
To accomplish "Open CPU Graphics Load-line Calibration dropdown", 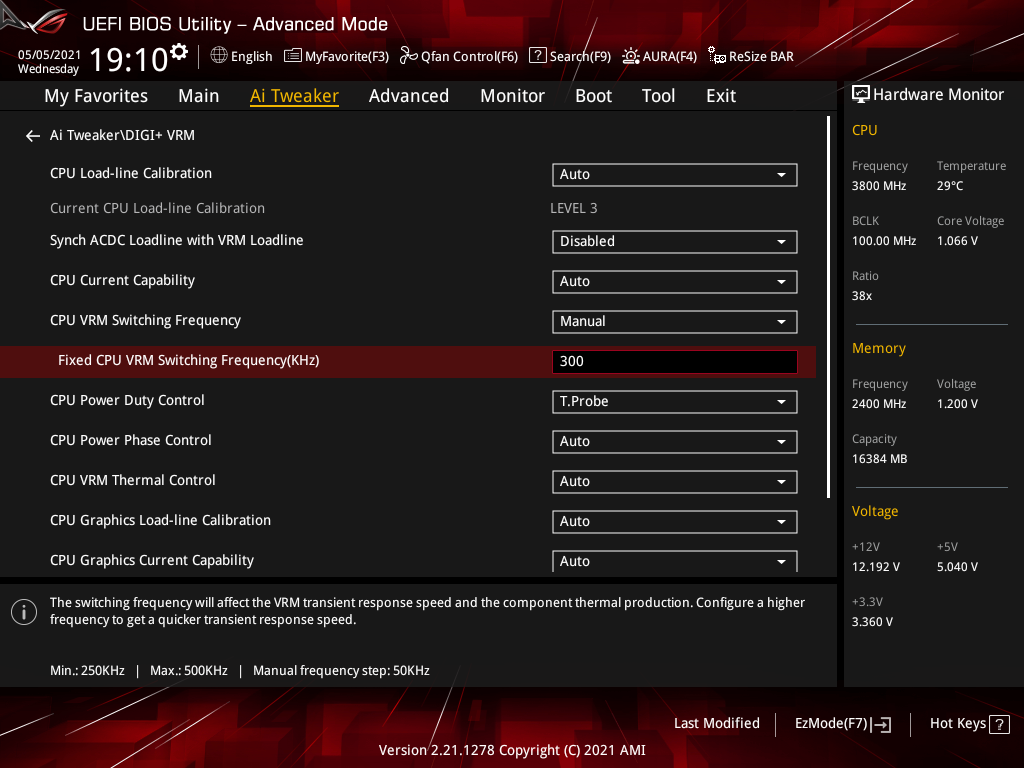I will click(x=675, y=522).
